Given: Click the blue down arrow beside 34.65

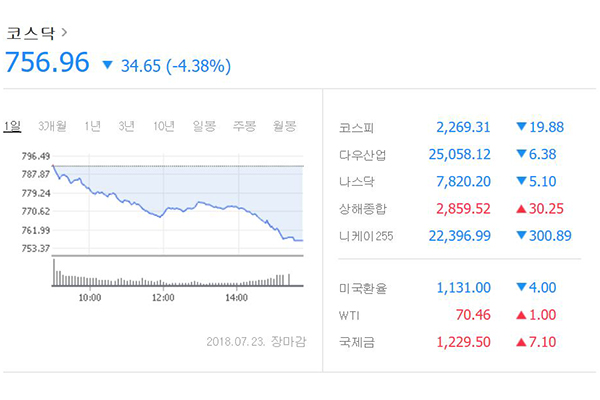Looking at the screenshot, I should 108,66.
